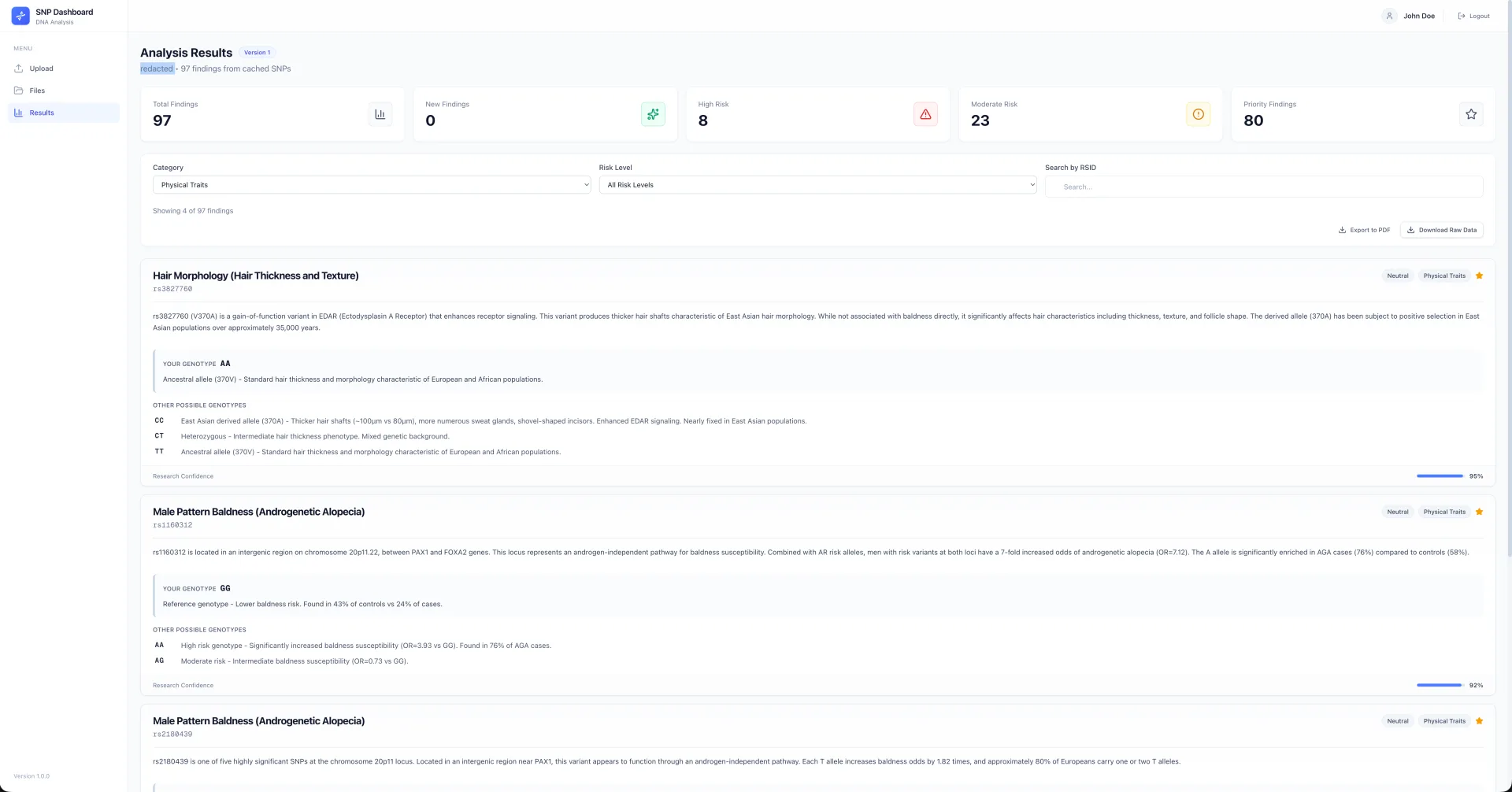Screen dimensions: 1512x792
Task: Toggle priority star on rs2180439 baldness finding
Action: tap(1479, 721)
